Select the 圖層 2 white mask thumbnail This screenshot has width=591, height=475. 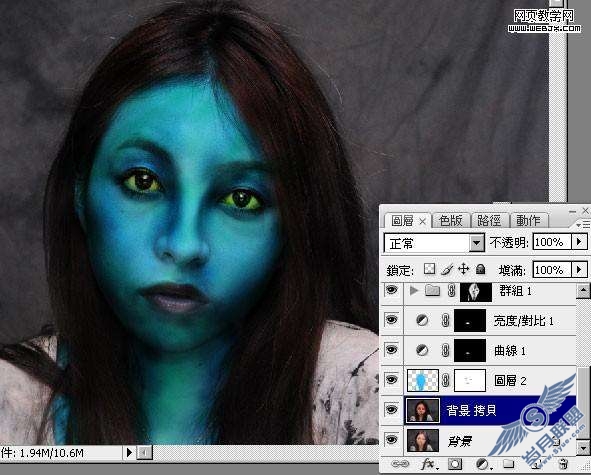(x=470, y=380)
